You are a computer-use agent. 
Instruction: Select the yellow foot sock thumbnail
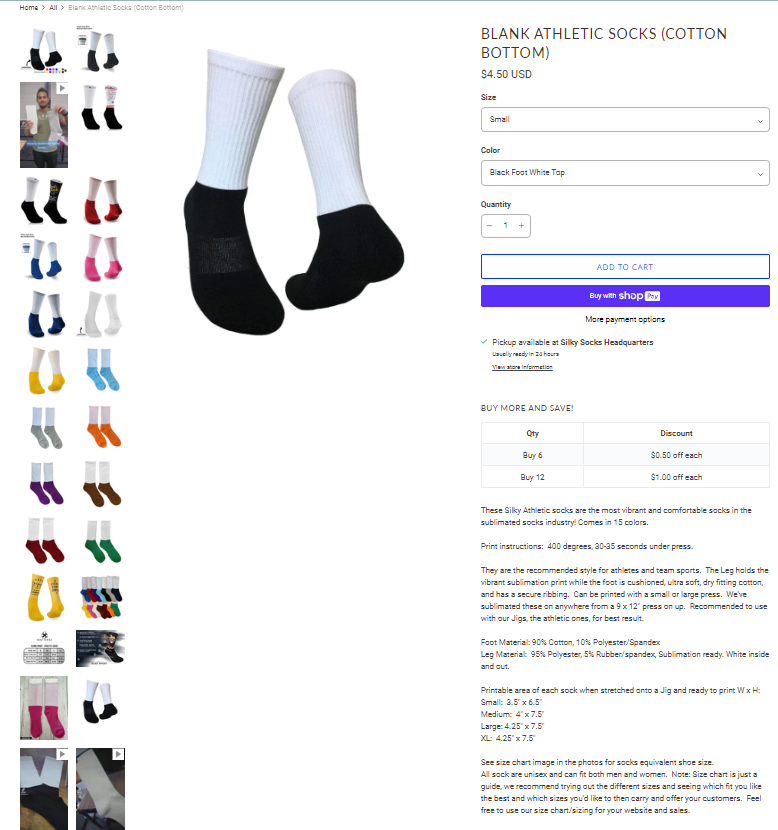44,371
